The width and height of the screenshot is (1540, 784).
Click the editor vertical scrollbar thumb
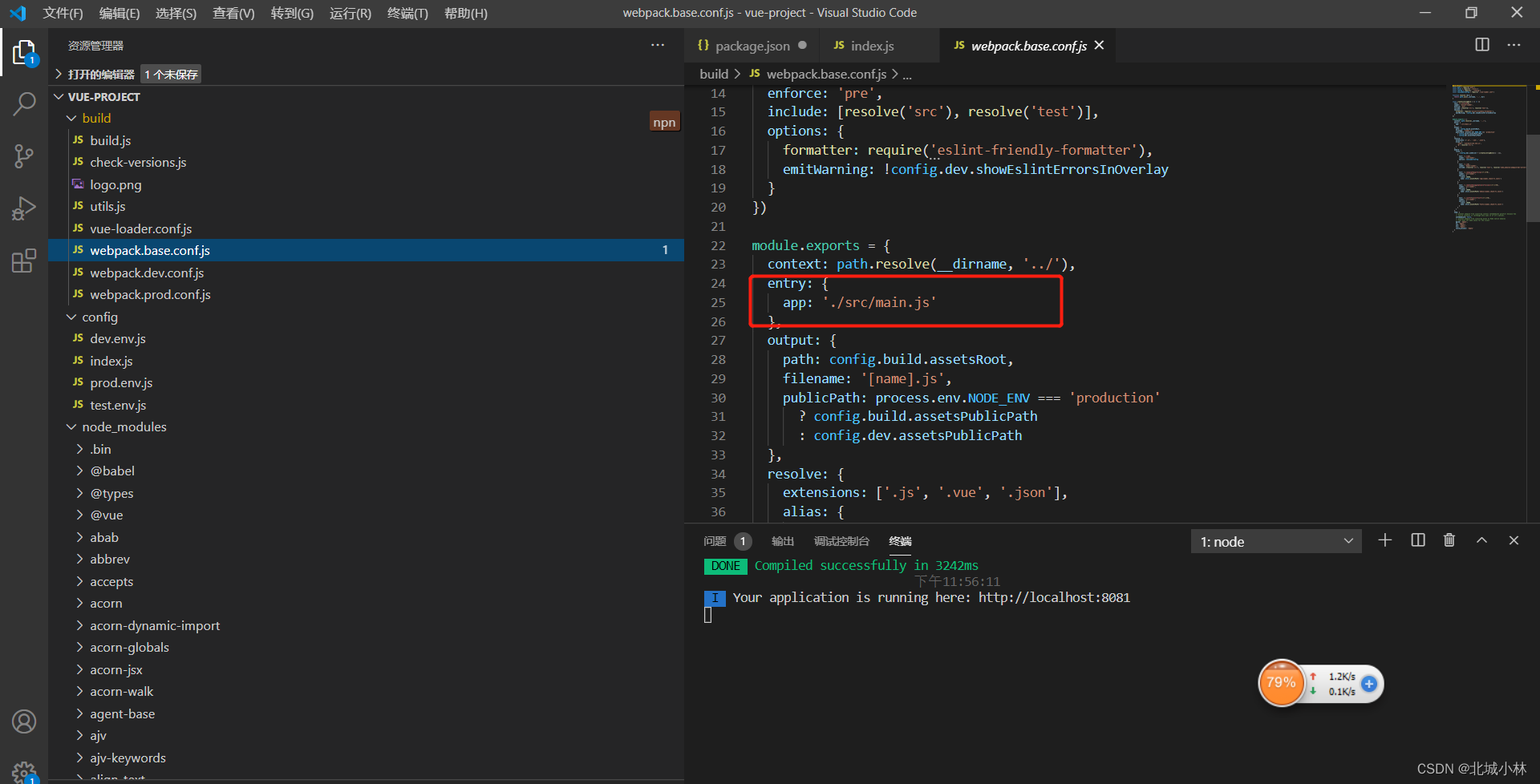(x=1533, y=176)
